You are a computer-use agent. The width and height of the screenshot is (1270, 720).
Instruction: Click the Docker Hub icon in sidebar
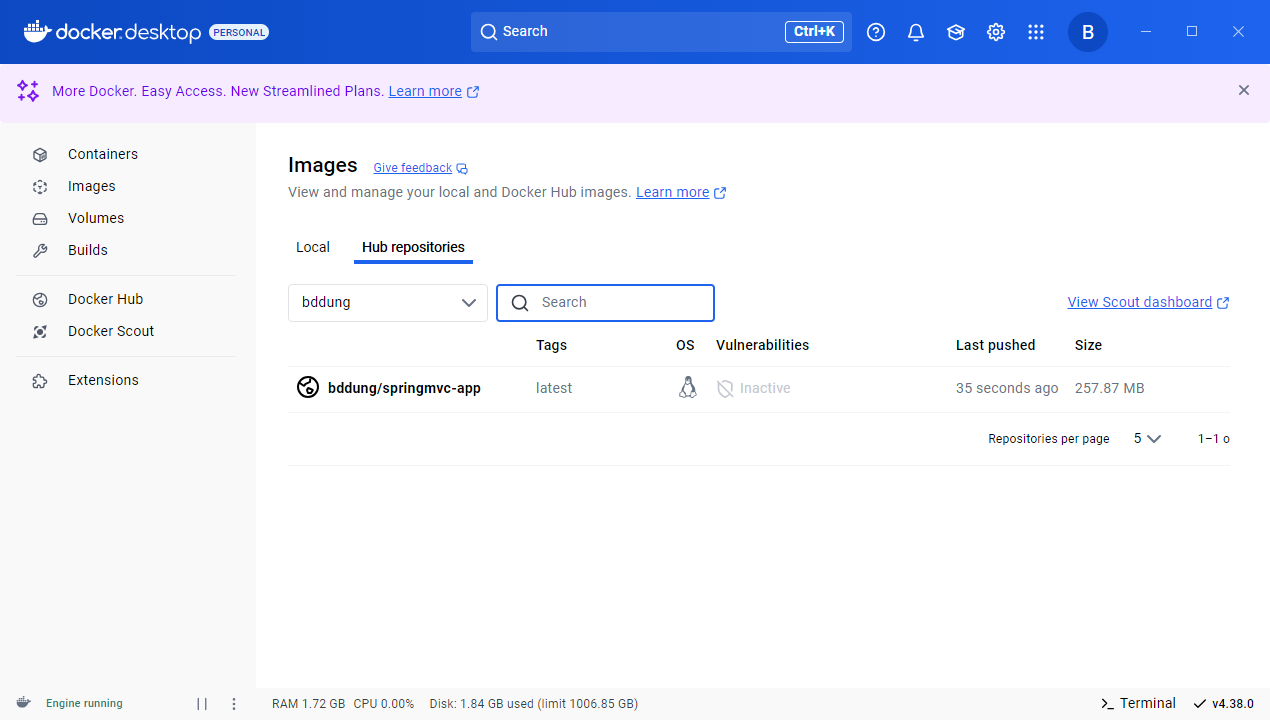click(x=40, y=299)
